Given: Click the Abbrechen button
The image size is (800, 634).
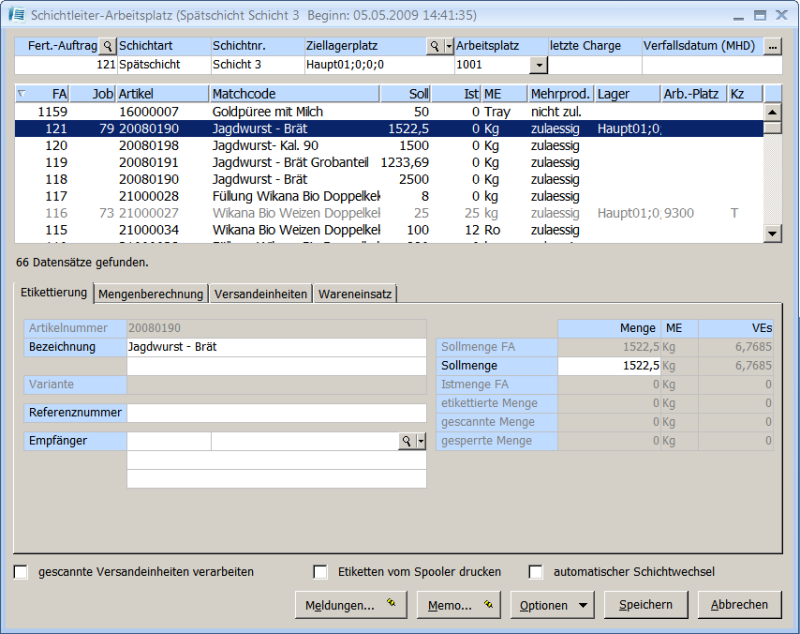Looking at the screenshot, I should pos(739,605).
